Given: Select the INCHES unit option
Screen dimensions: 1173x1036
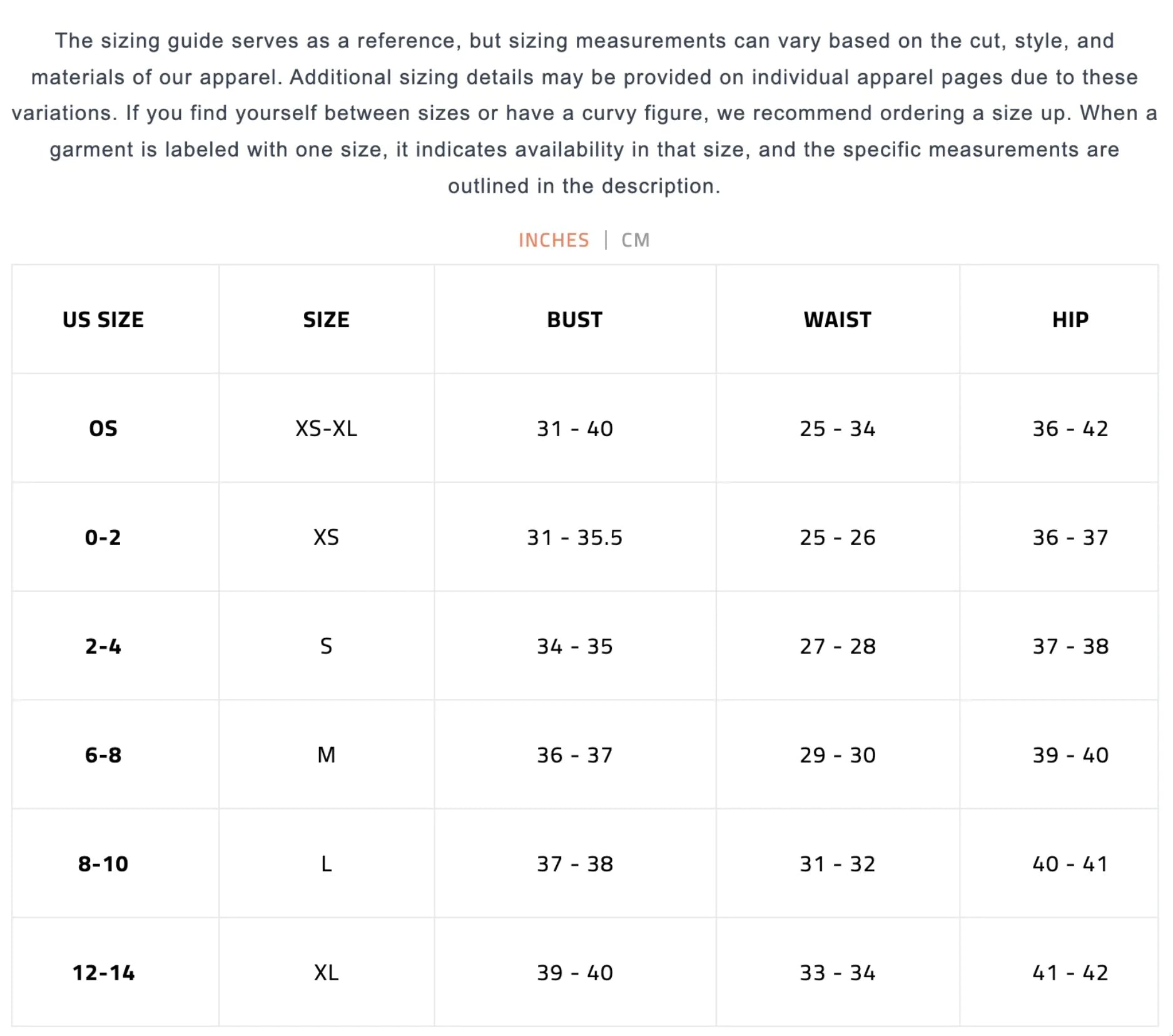Looking at the screenshot, I should [554, 240].
